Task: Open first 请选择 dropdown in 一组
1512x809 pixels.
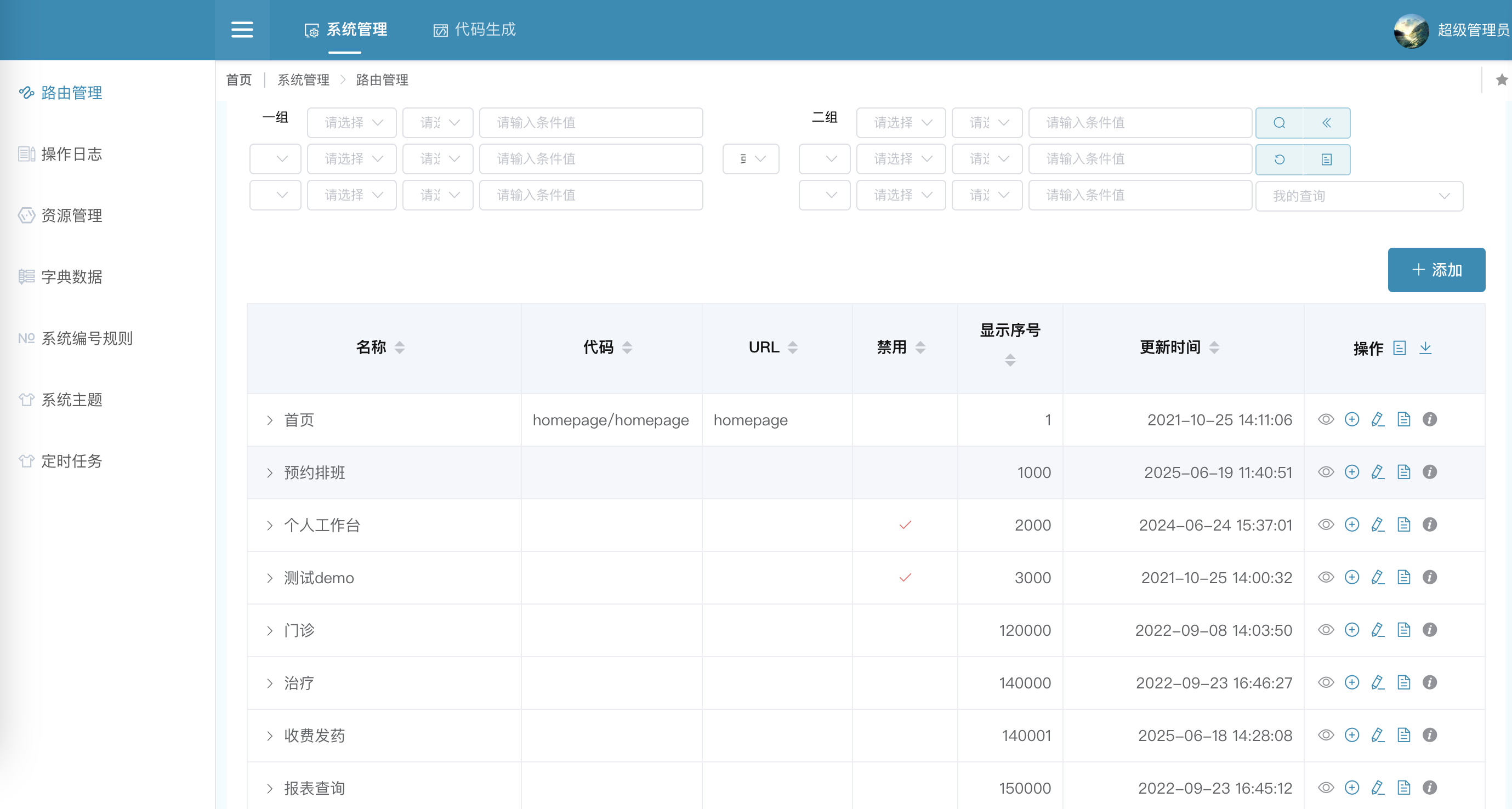Action: pos(351,123)
